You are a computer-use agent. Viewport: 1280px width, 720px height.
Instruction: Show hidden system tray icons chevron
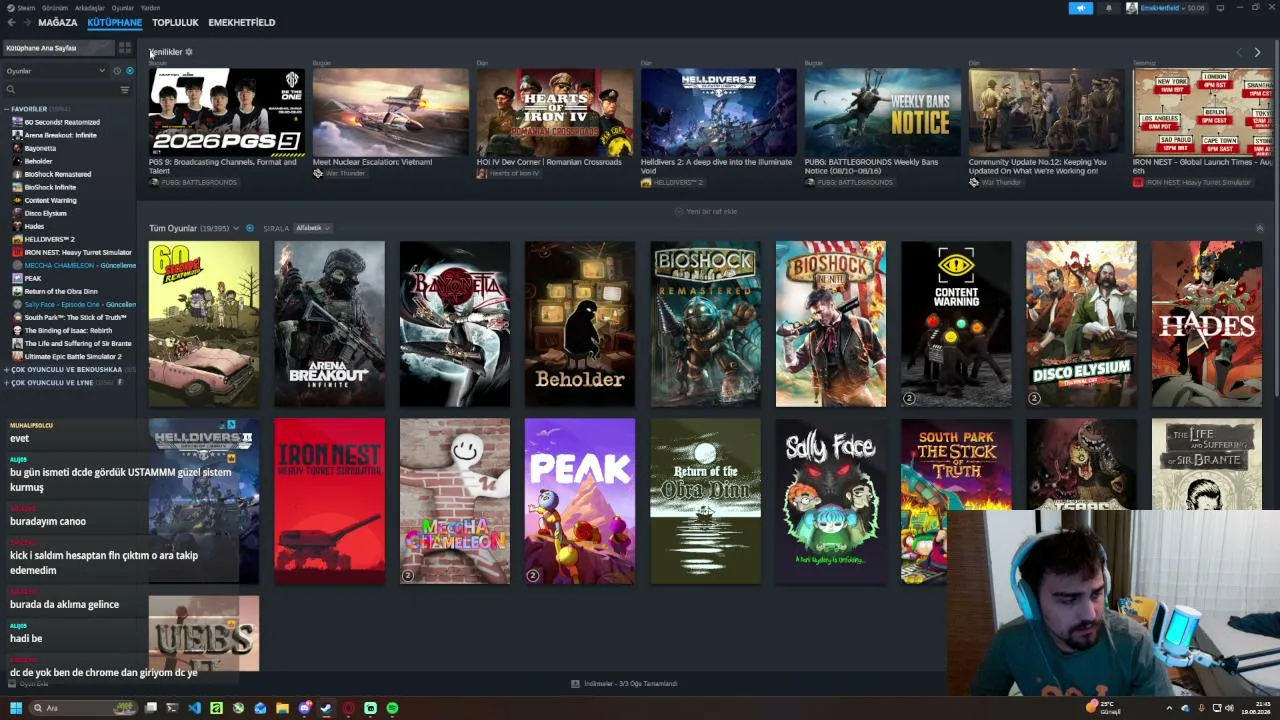pos(1169,708)
